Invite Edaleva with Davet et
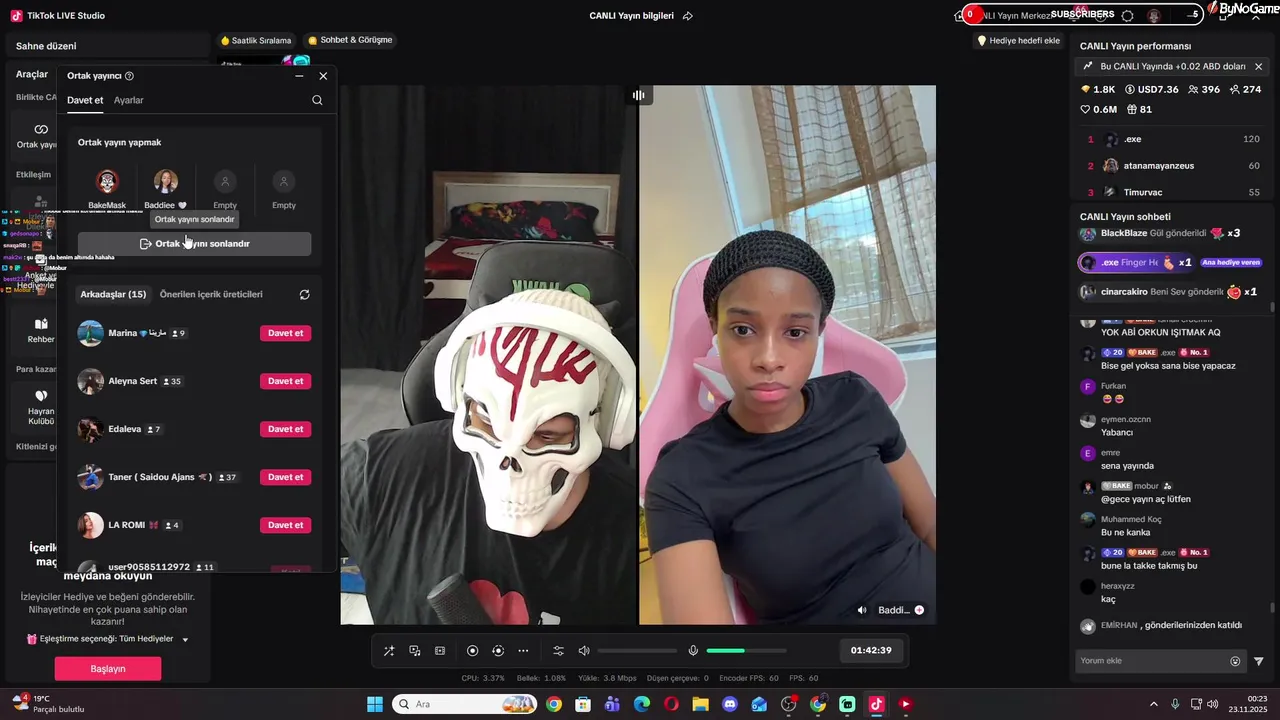This screenshot has height=720, width=1280. point(285,429)
